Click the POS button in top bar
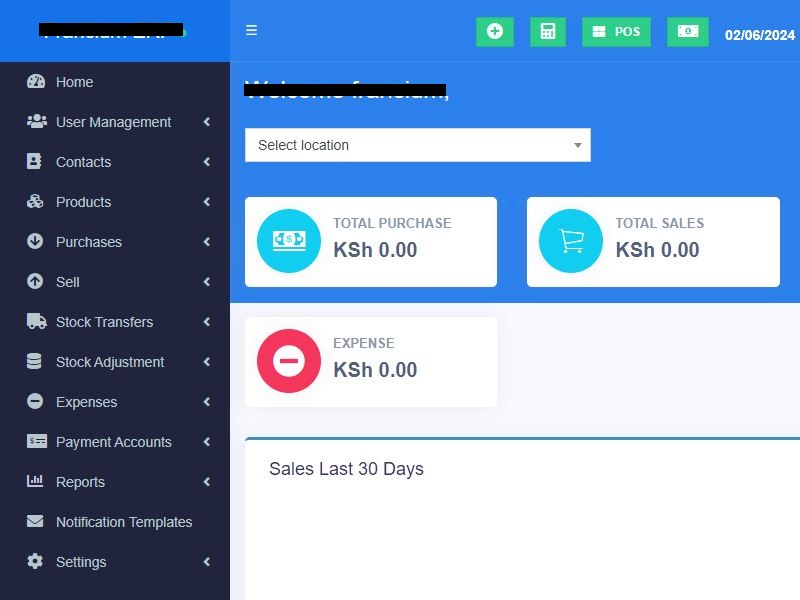The height and width of the screenshot is (600, 800). (616, 31)
